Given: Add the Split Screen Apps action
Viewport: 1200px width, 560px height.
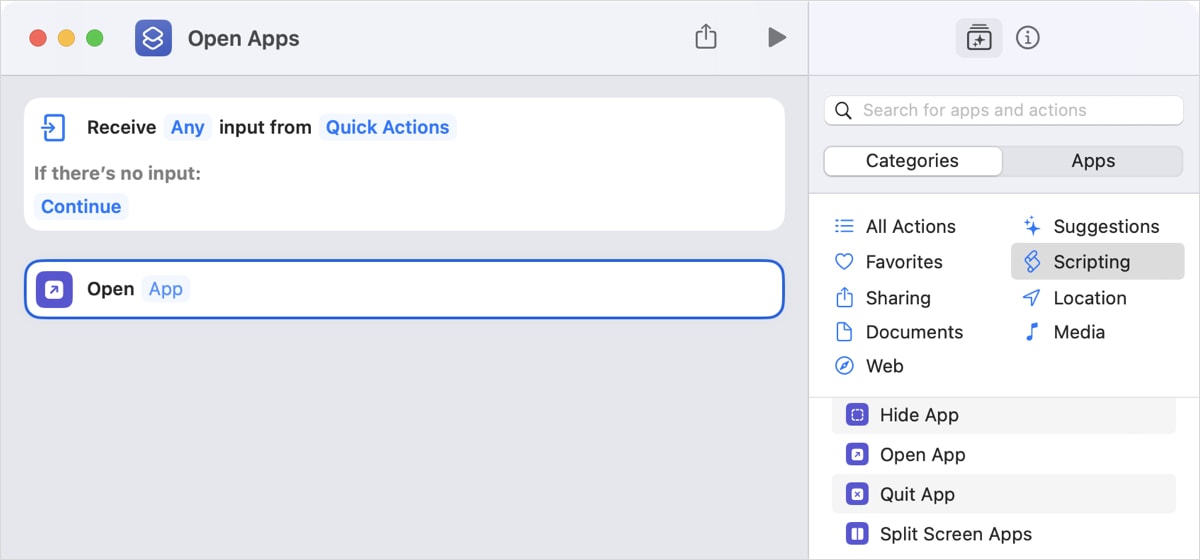Looking at the screenshot, I should [x=1003, y=534].
